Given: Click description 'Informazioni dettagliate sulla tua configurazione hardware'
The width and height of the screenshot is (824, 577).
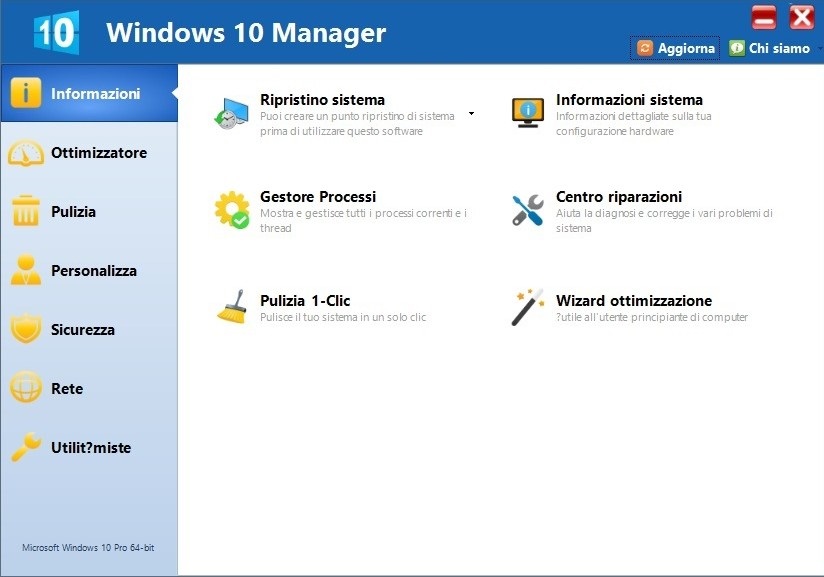Looking at the screenshot, I should tap(634, 123).
